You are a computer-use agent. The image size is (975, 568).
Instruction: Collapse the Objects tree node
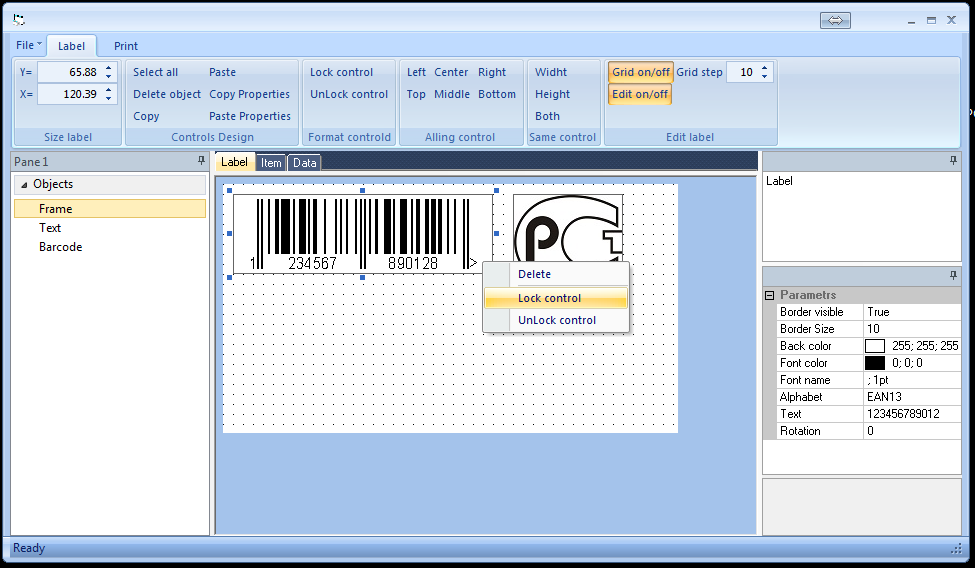tap(24, 184)
